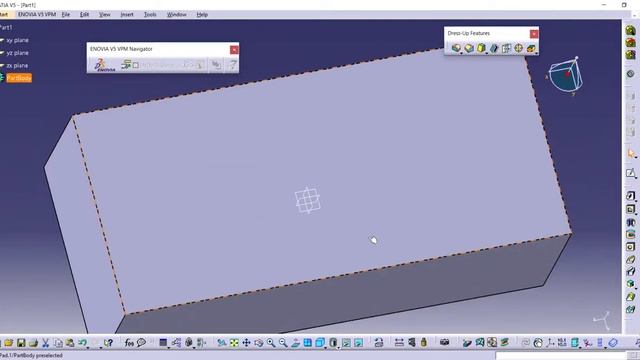Select xy plane in the tree

(x=18, y=40)
